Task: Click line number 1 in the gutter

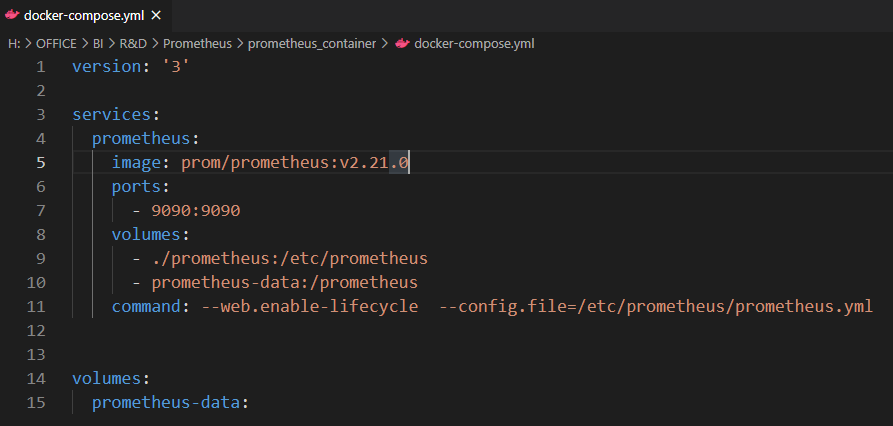Action: click(40, 67)
